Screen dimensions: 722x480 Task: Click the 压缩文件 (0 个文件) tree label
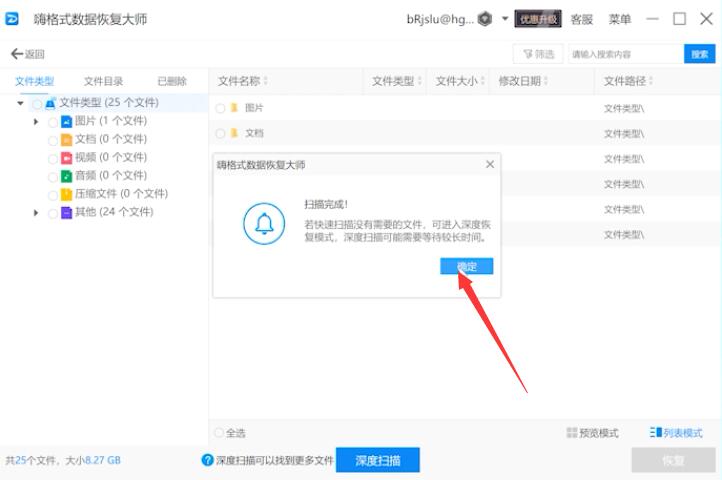click(x=122, y=194)
